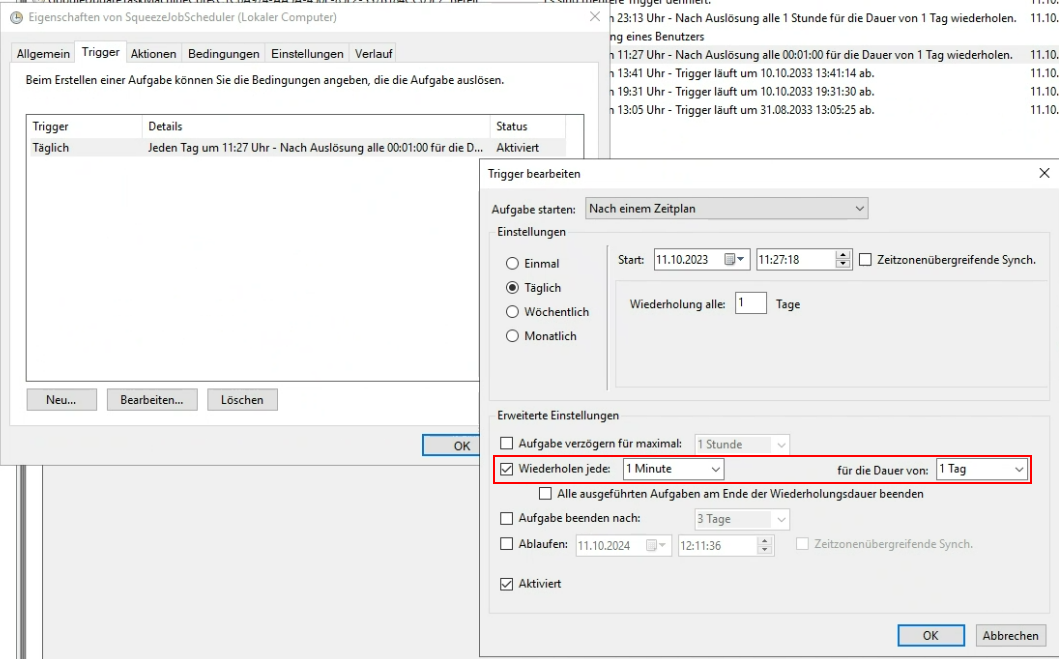
Task: Enable Aufgabe verzögern für maximal checkbox
Action: coord(507,444)
